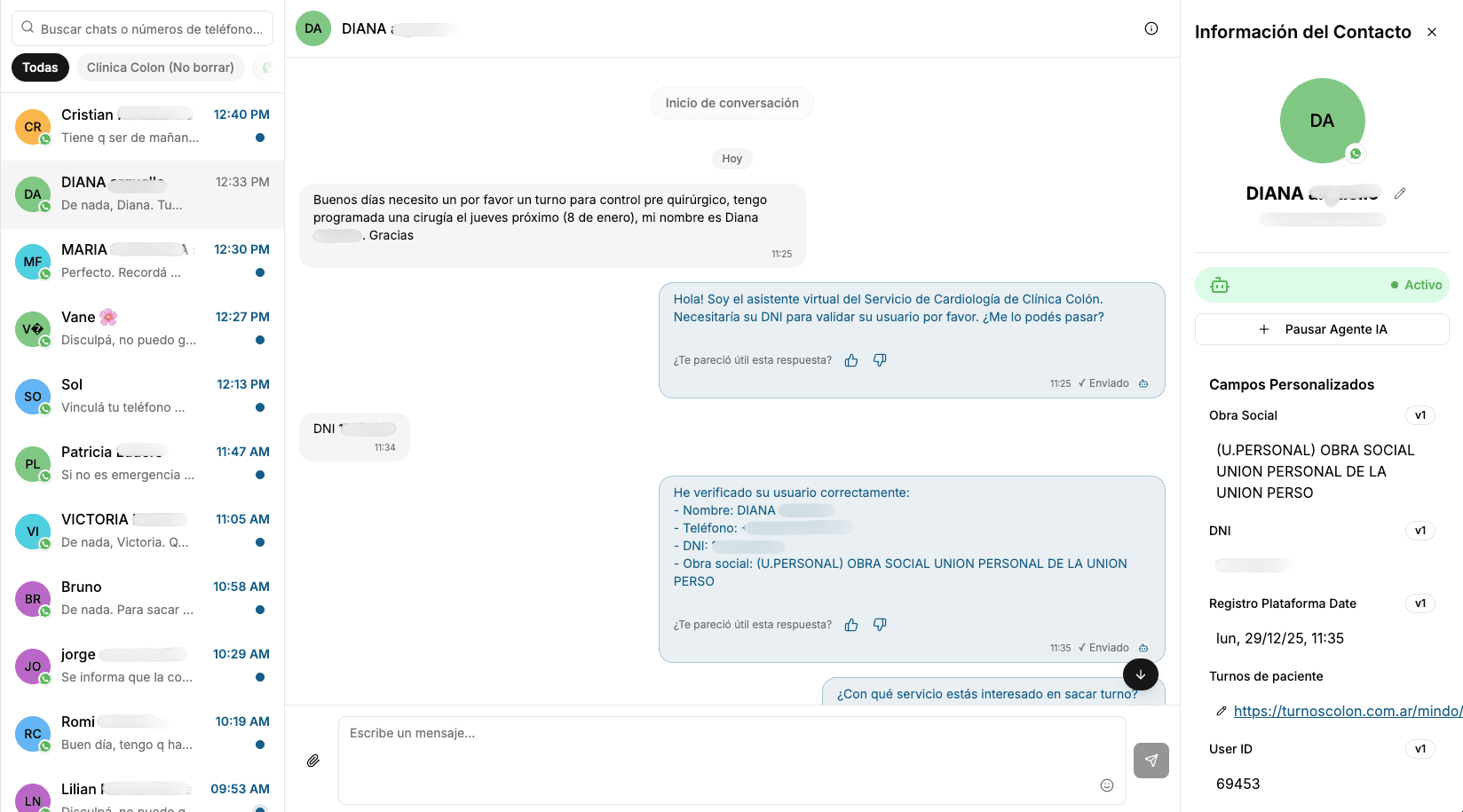Thumbs up the DNI request response
The width and height of the screenshot is (1463, 812).
(851, 360)
